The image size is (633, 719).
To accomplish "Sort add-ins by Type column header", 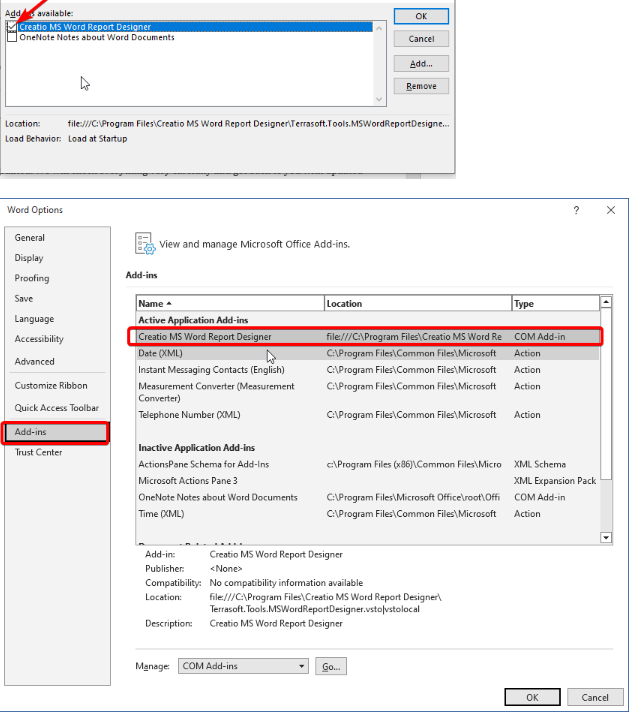I will 555,304.
